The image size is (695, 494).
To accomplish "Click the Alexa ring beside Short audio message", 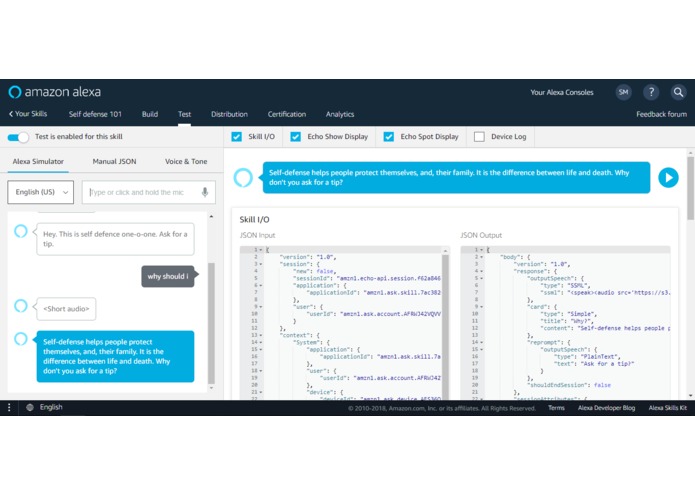I will coord(21,306).
